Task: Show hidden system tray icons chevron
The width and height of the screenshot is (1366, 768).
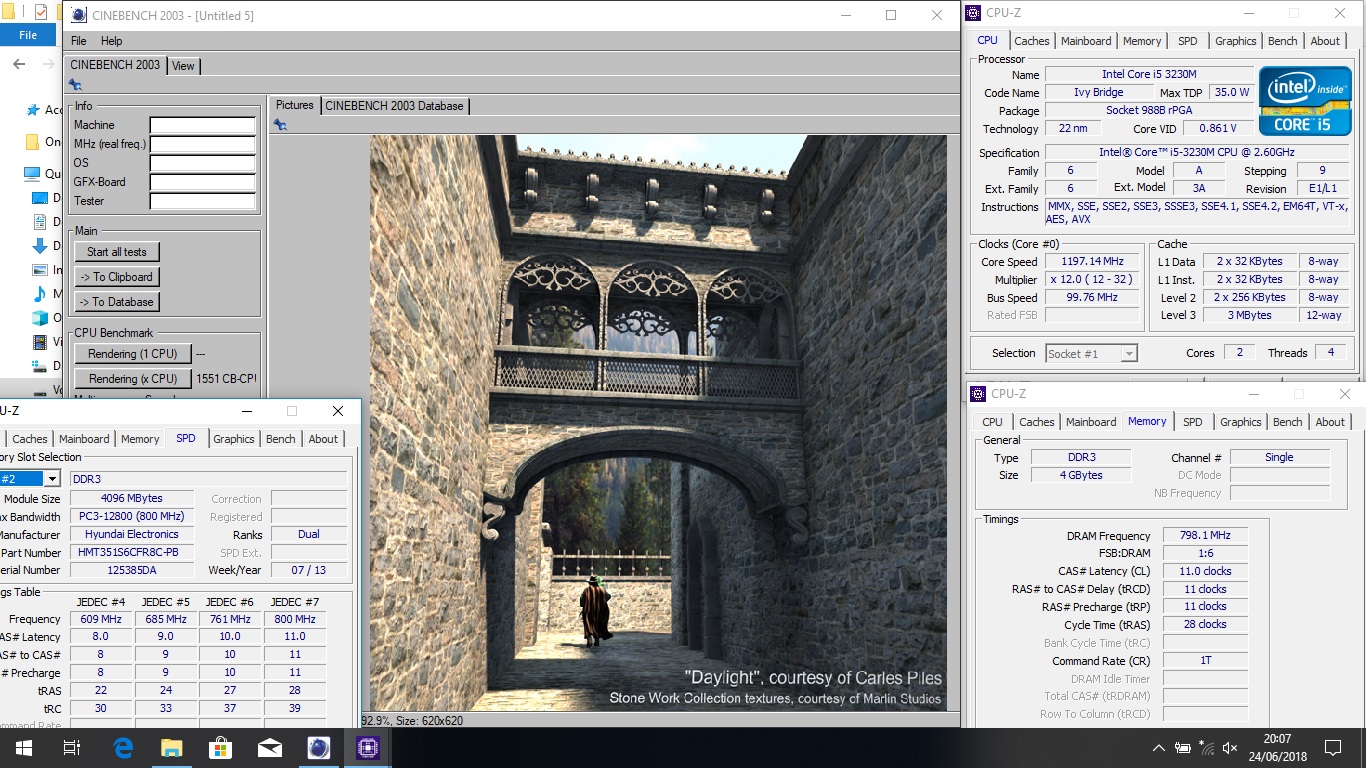Action: [1159, 748]
